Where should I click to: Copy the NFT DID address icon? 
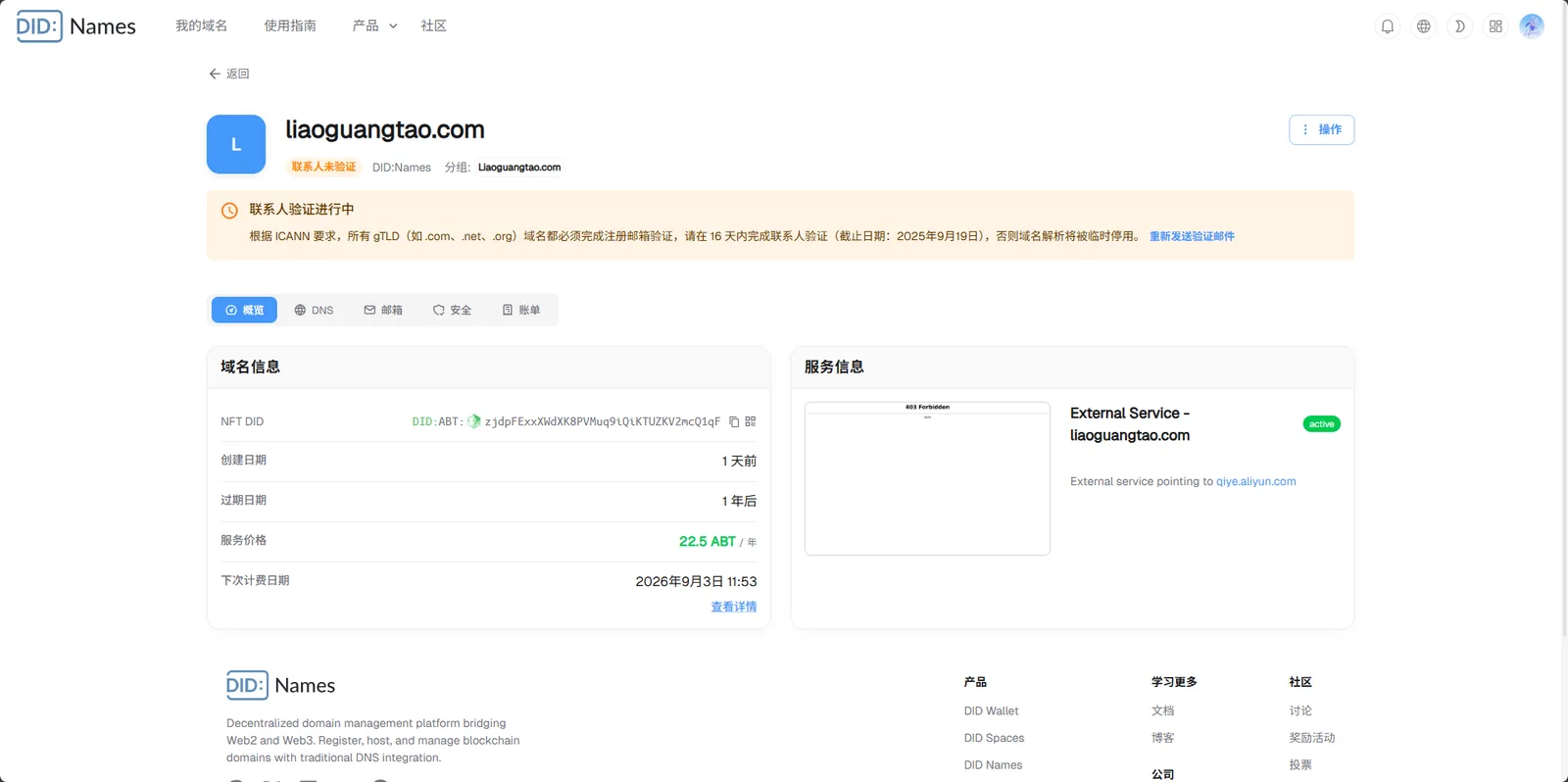(733, 421)
